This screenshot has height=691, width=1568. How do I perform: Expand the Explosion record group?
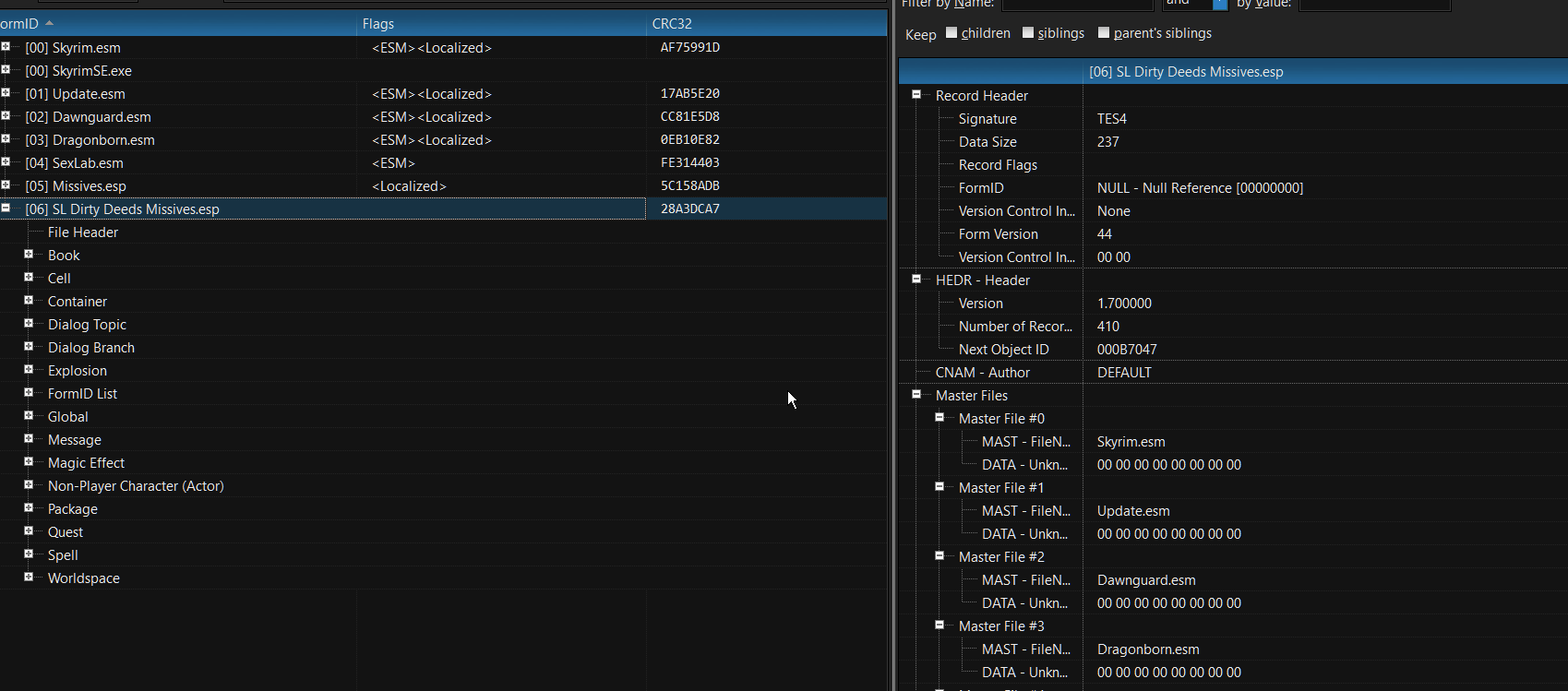[29, 370]
